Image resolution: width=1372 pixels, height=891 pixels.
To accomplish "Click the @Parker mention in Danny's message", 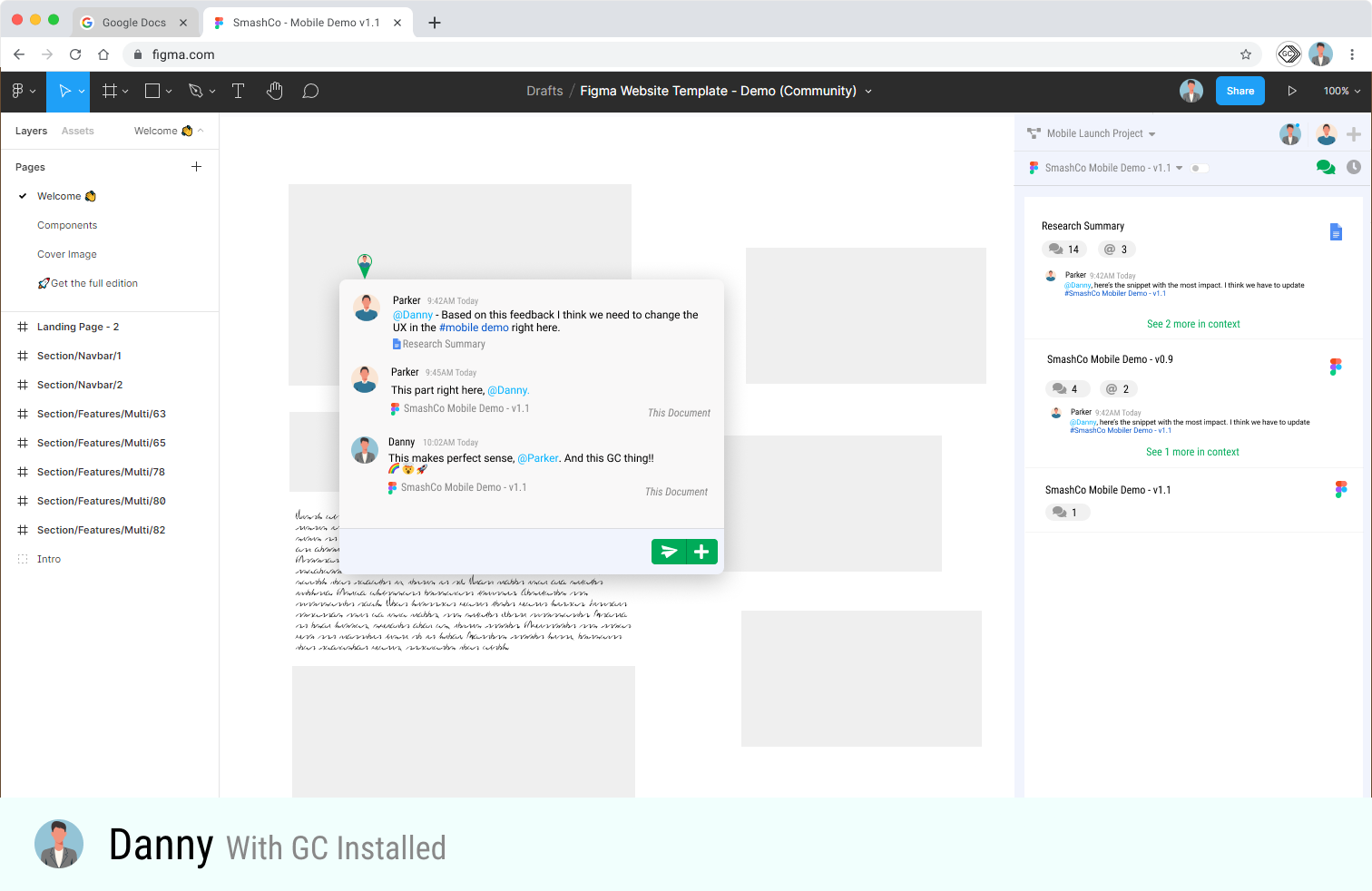I will [x=538, y=458].
